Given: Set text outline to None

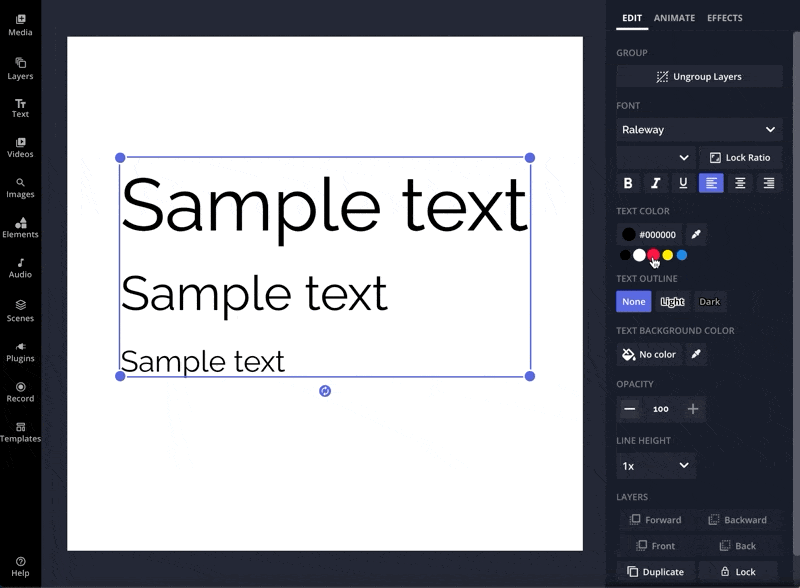Looking at the screenshot, I should point(634,302).
